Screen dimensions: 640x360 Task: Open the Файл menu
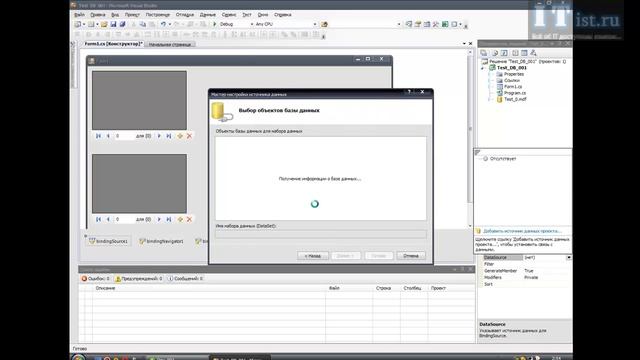coord(79,15)
